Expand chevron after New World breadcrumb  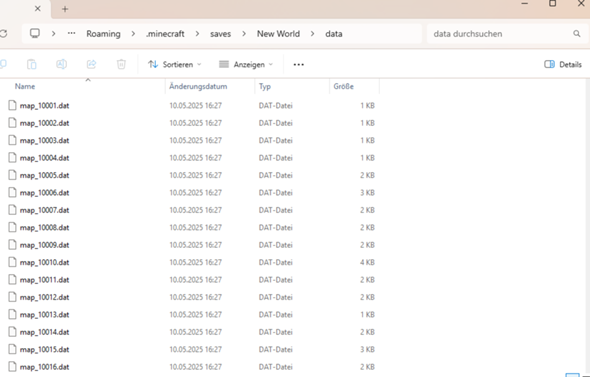(x=312, y=33)
